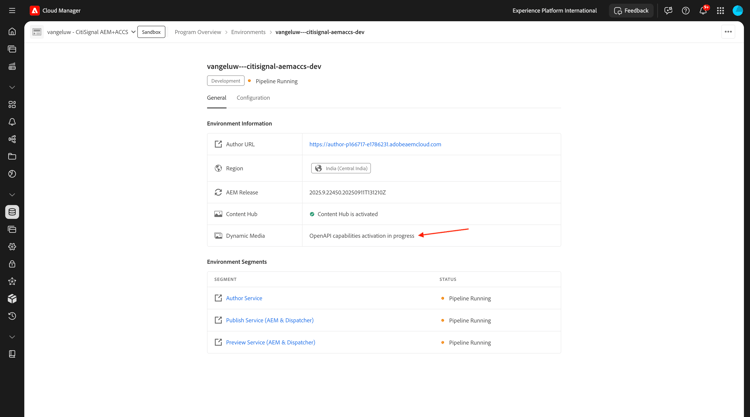Image resolution: width=750 pixels, height=417 pixels.
Task: Select the General tab
Action: (216, 98)
